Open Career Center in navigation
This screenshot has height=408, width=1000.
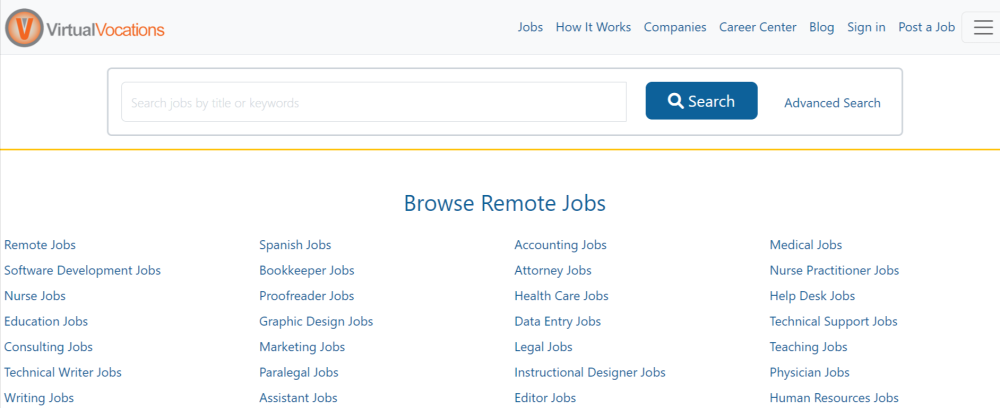(x=758, y=27)
